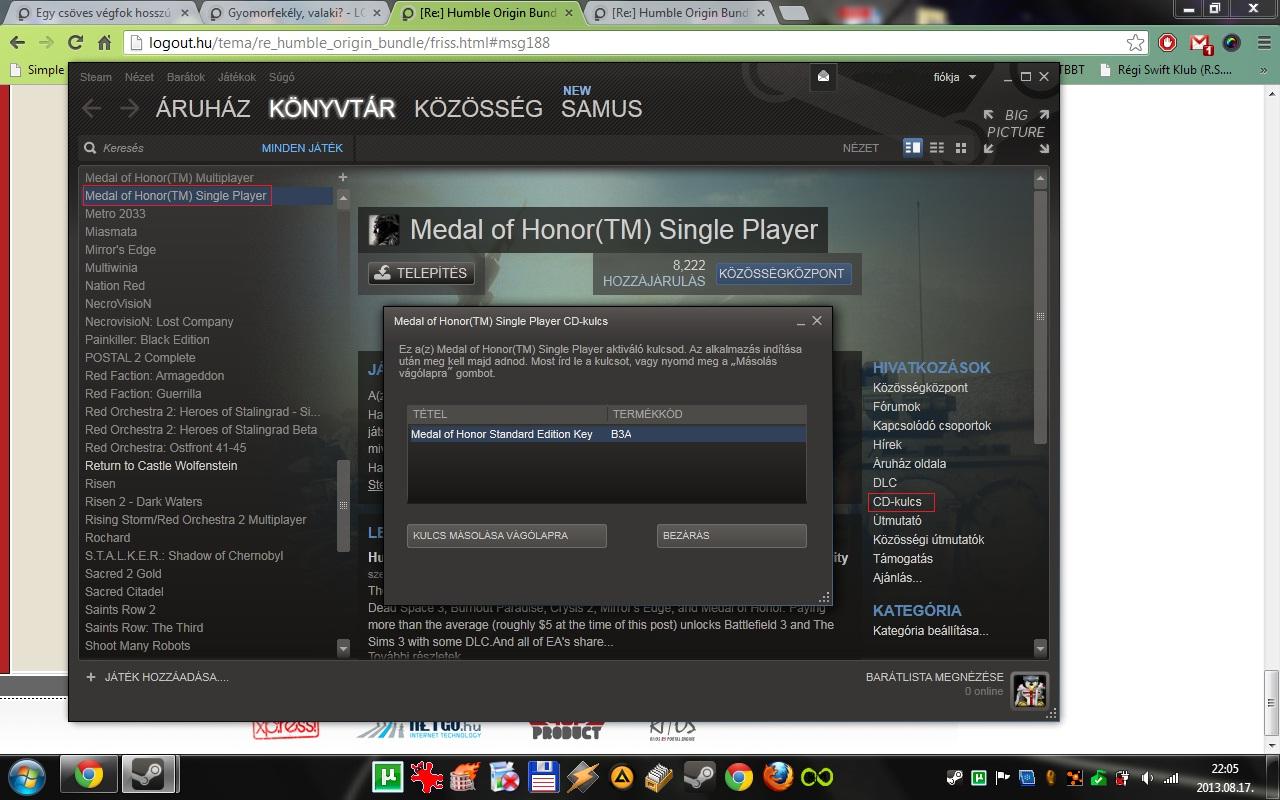This screenshot has width=1280, height=800.
Task: Click BARÁTLISTA MEGNÉZÉSE
Action: click(x=934, y=677)
